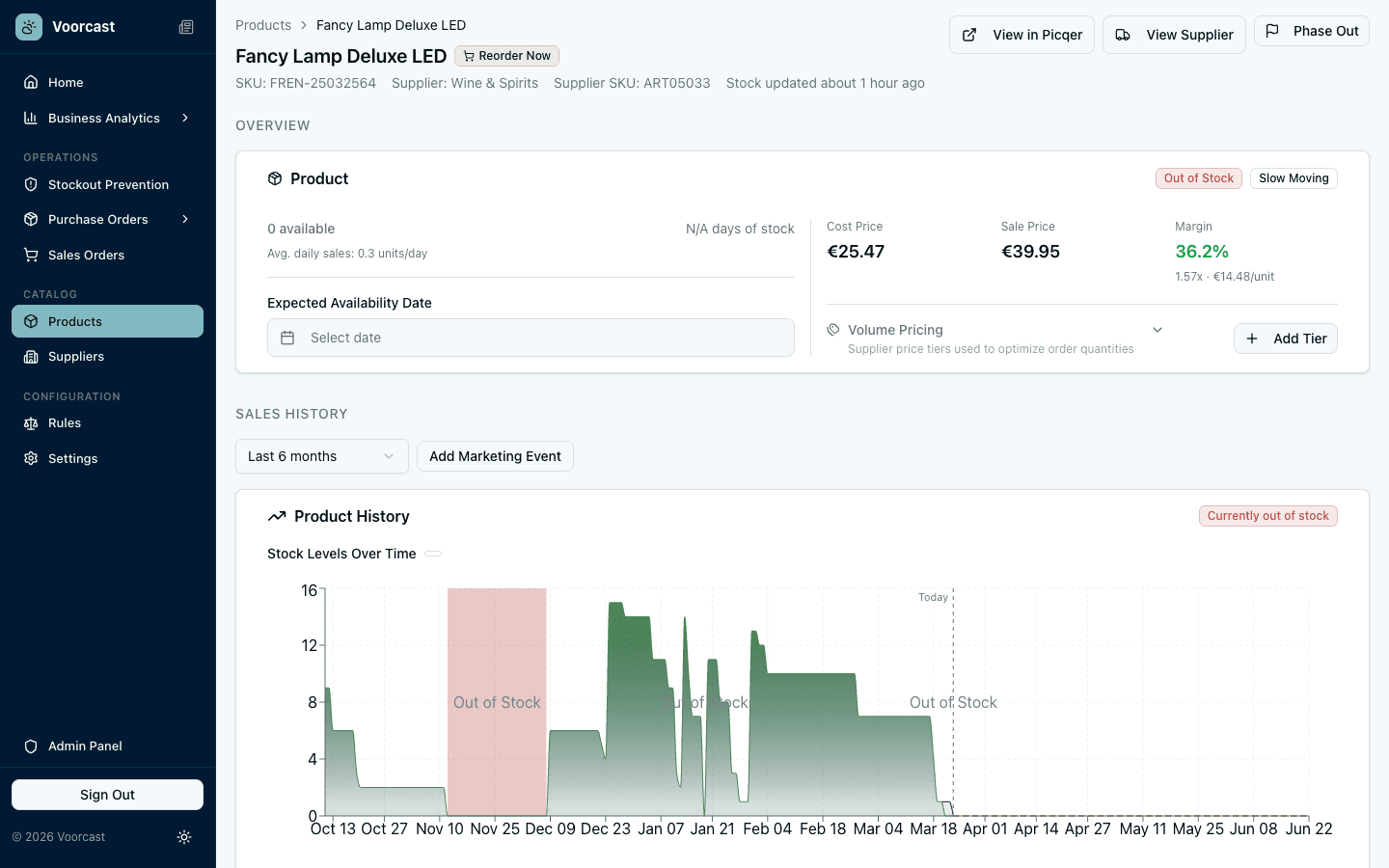Open the Last 6 months dropdown
Image resolution: width=1389 pixels, height=868 pixels.
click(x=321, y=456)
